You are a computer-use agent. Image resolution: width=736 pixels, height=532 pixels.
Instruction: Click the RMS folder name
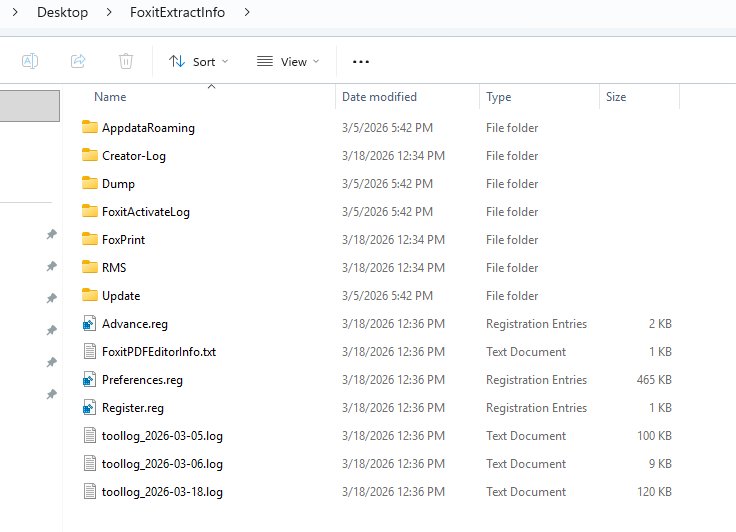(x=114, y=268)
